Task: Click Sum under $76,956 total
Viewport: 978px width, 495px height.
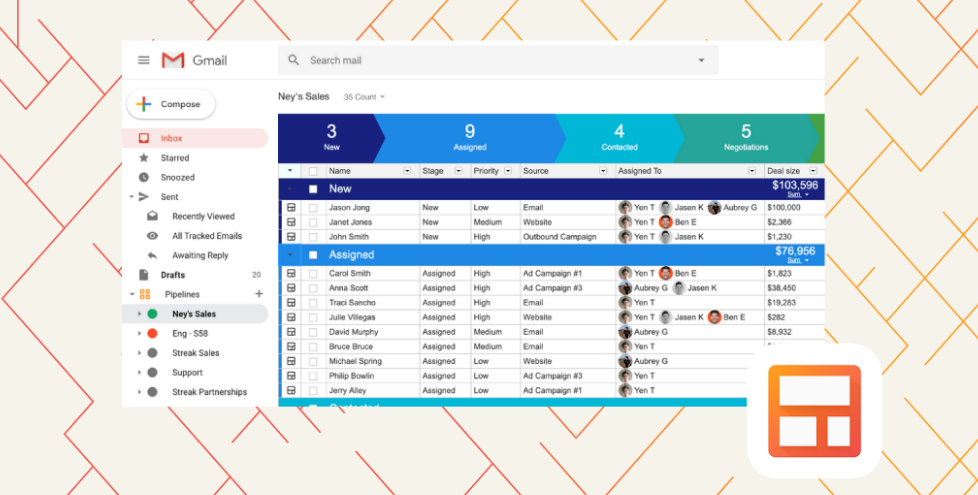Action: click(x=797, y=260)
